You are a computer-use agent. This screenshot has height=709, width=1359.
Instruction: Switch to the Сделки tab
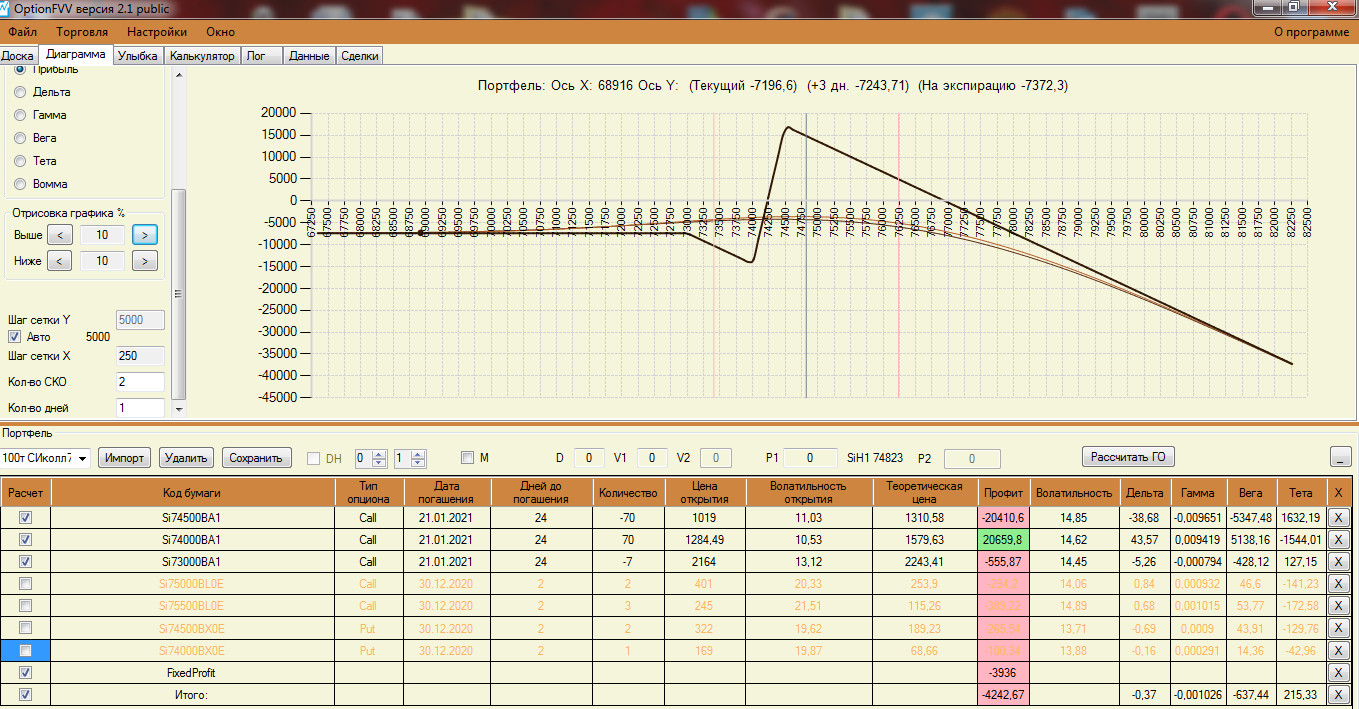point(360,56)
